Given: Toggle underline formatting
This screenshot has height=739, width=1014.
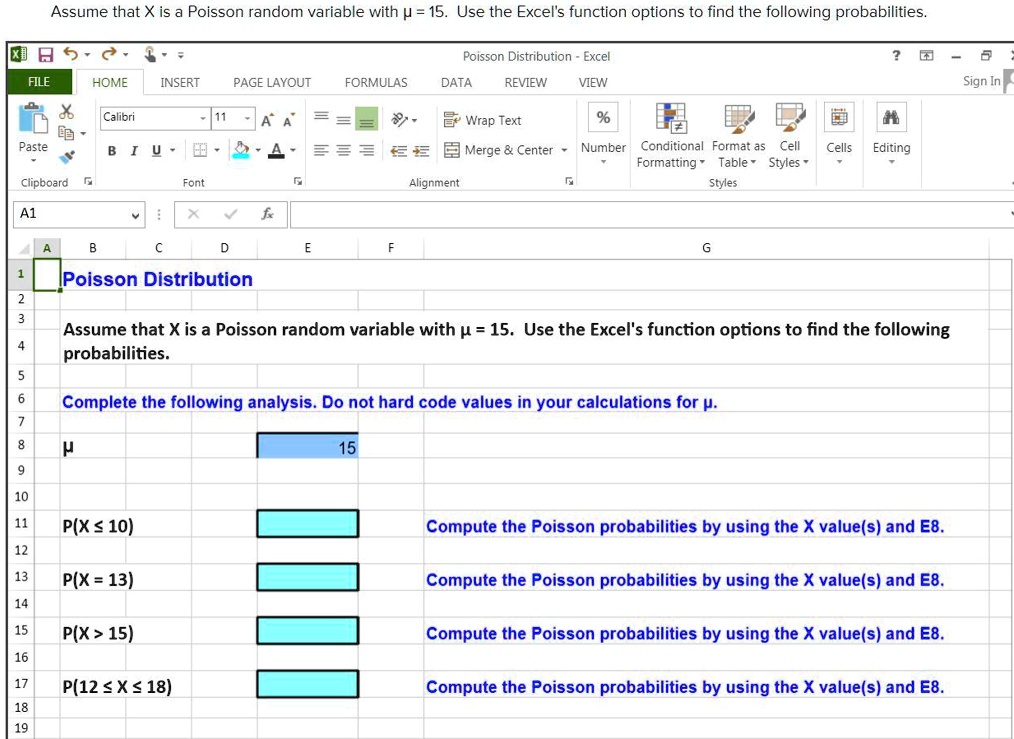Looking at the screenshot, I should pyautogui.click(x=156, y=149).
